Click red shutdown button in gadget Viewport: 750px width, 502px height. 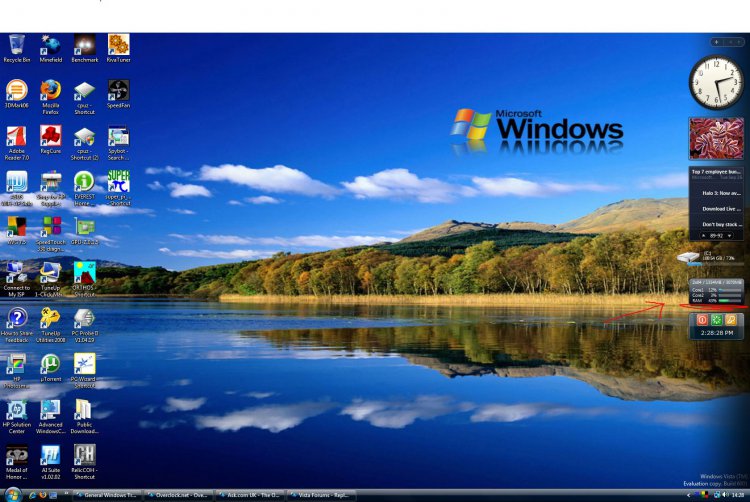point(702,320)
